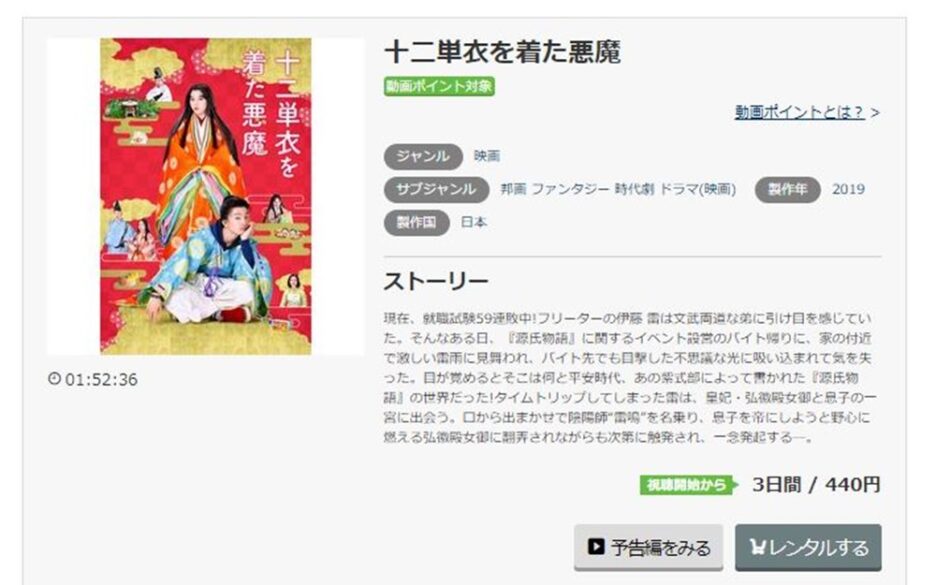Click the green 動画ポイント対象 badge
936x585 pixels.
[x=439, y=87]
